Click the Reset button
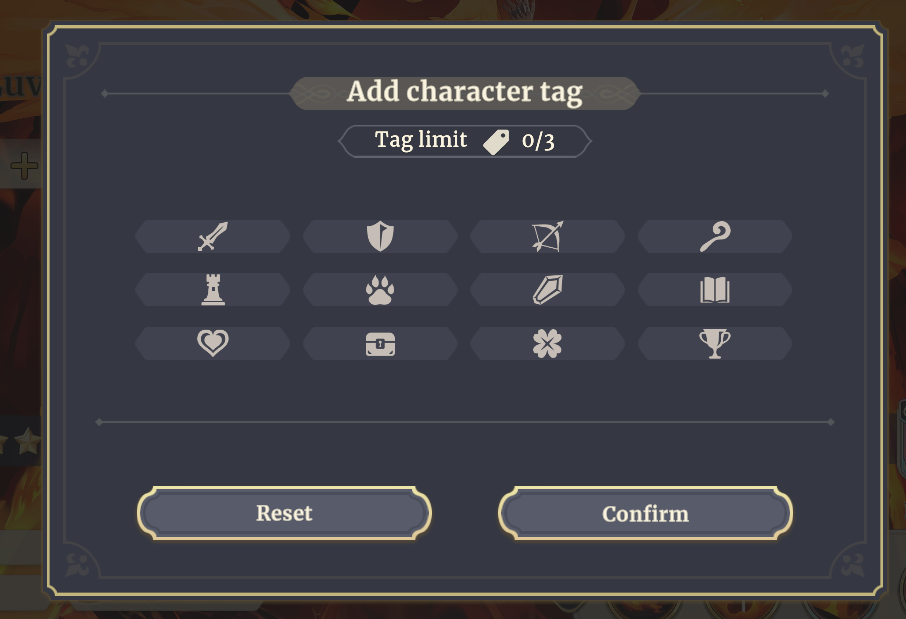The image size is (906, 619). coord(284,513)
